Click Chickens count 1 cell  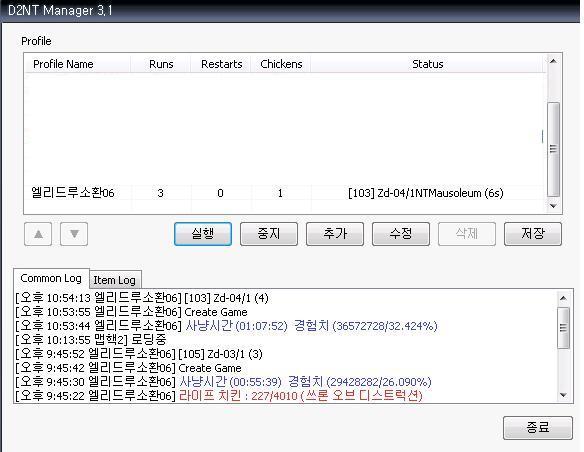click(280, 193)
